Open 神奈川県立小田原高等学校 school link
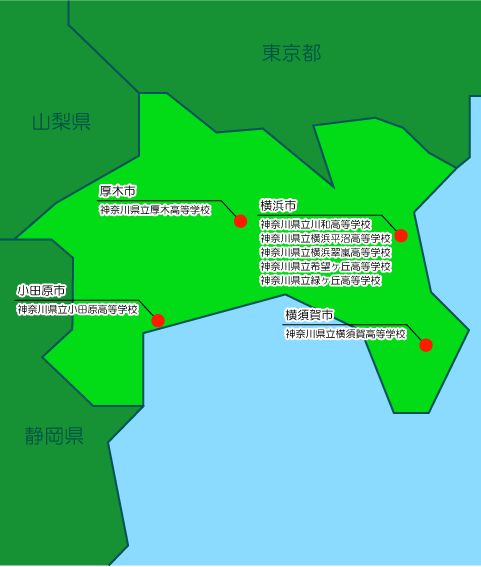The image size is (481, 567). 77,310
